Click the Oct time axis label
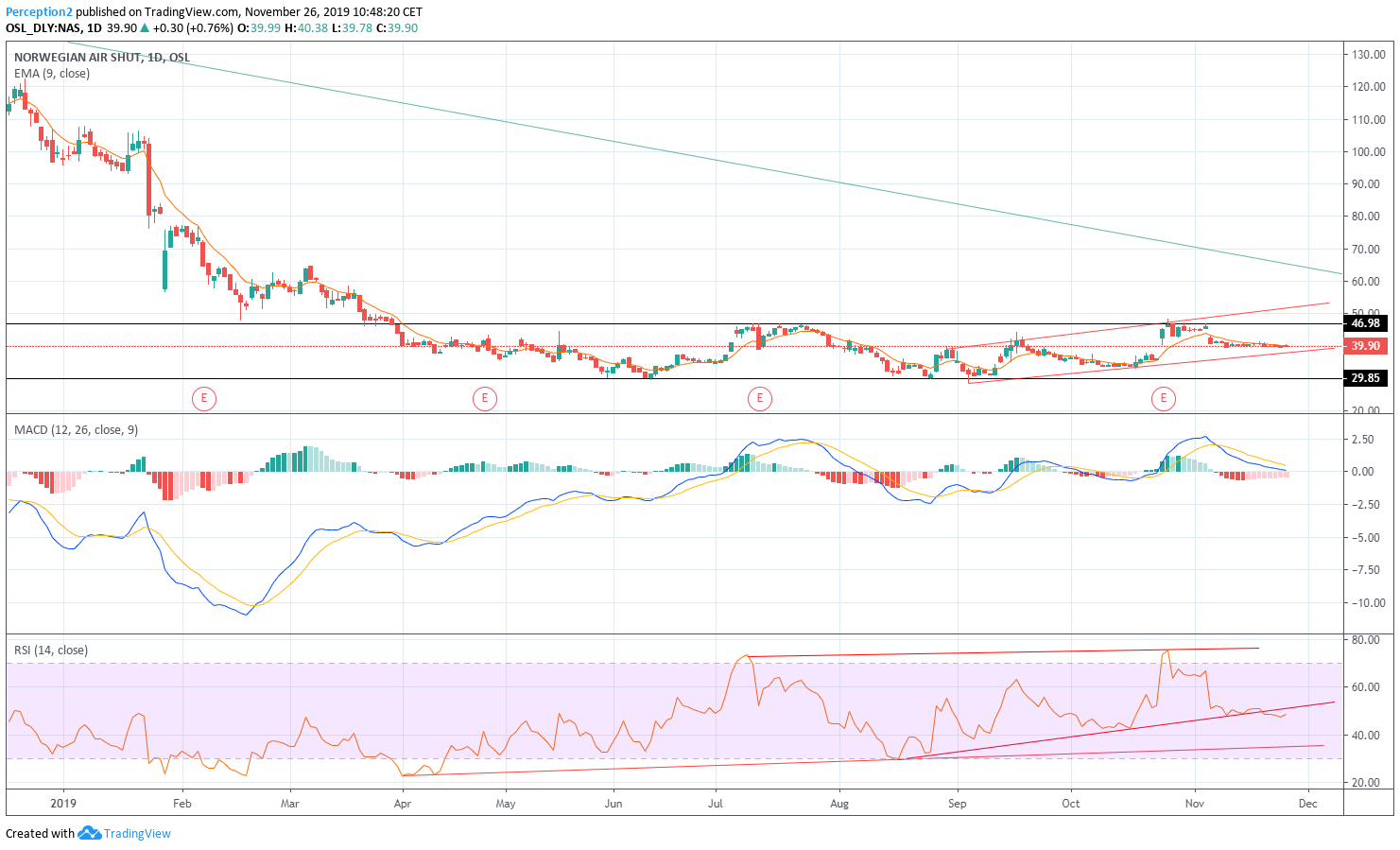1400x850 pixels. (1071, 804)
